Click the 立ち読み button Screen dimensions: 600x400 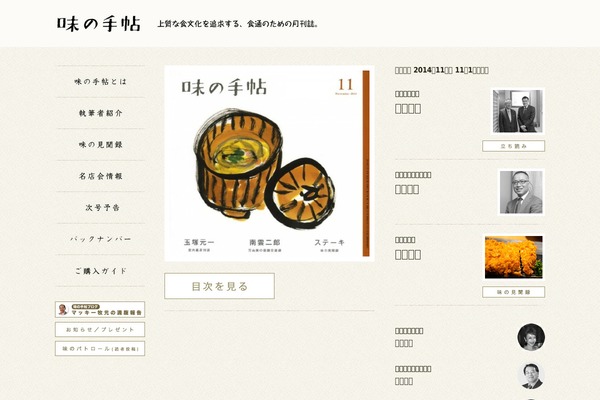tap(513, 146)
